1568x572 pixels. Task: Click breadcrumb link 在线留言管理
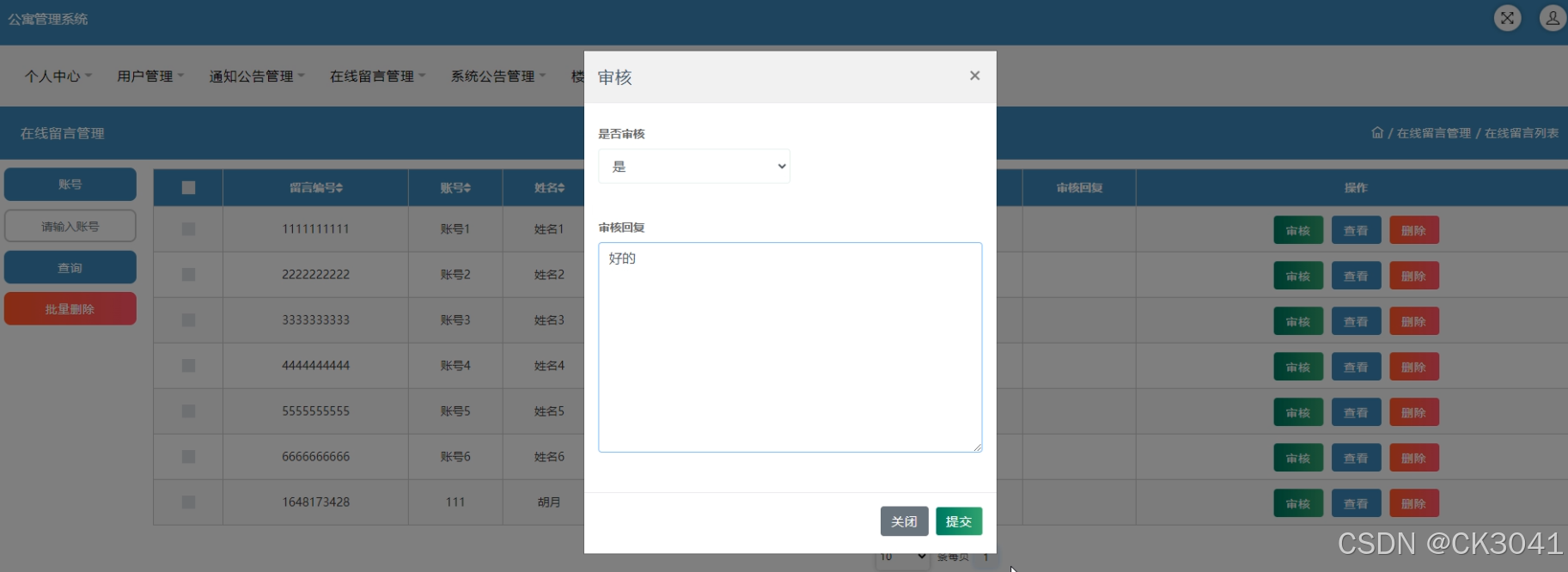tap(1434, 133)
